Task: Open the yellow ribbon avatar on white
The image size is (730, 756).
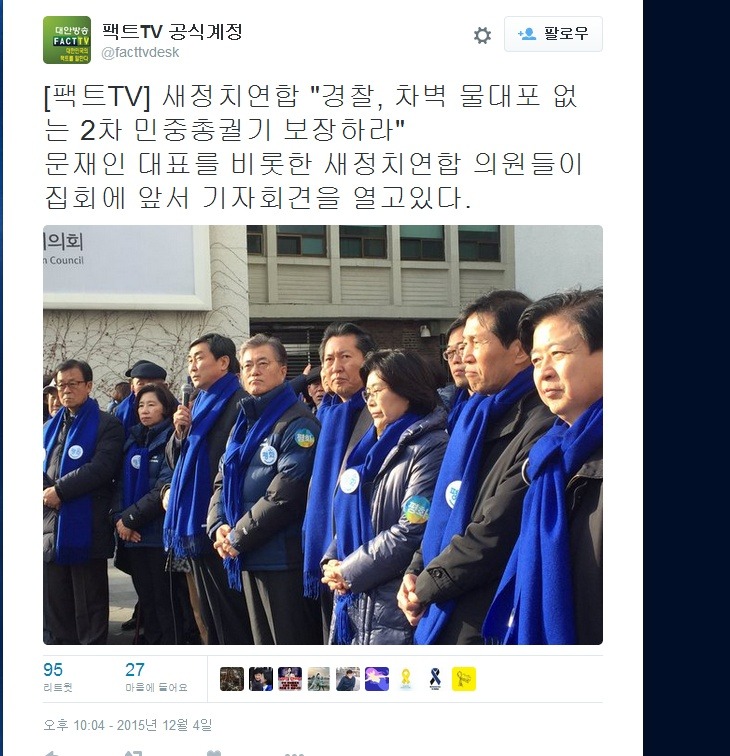Action: coord(406,679)
